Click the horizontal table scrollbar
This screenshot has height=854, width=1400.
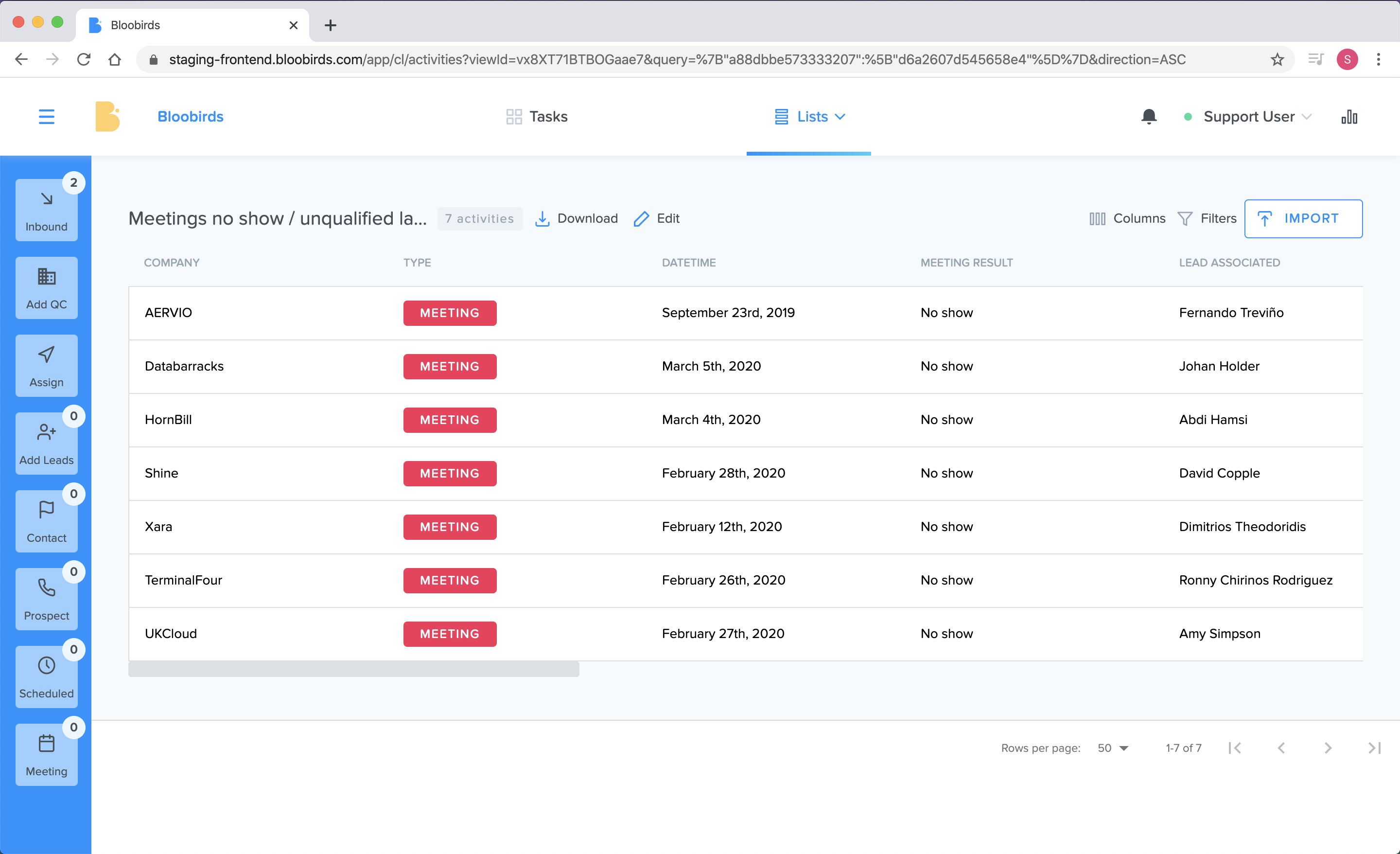354,669
